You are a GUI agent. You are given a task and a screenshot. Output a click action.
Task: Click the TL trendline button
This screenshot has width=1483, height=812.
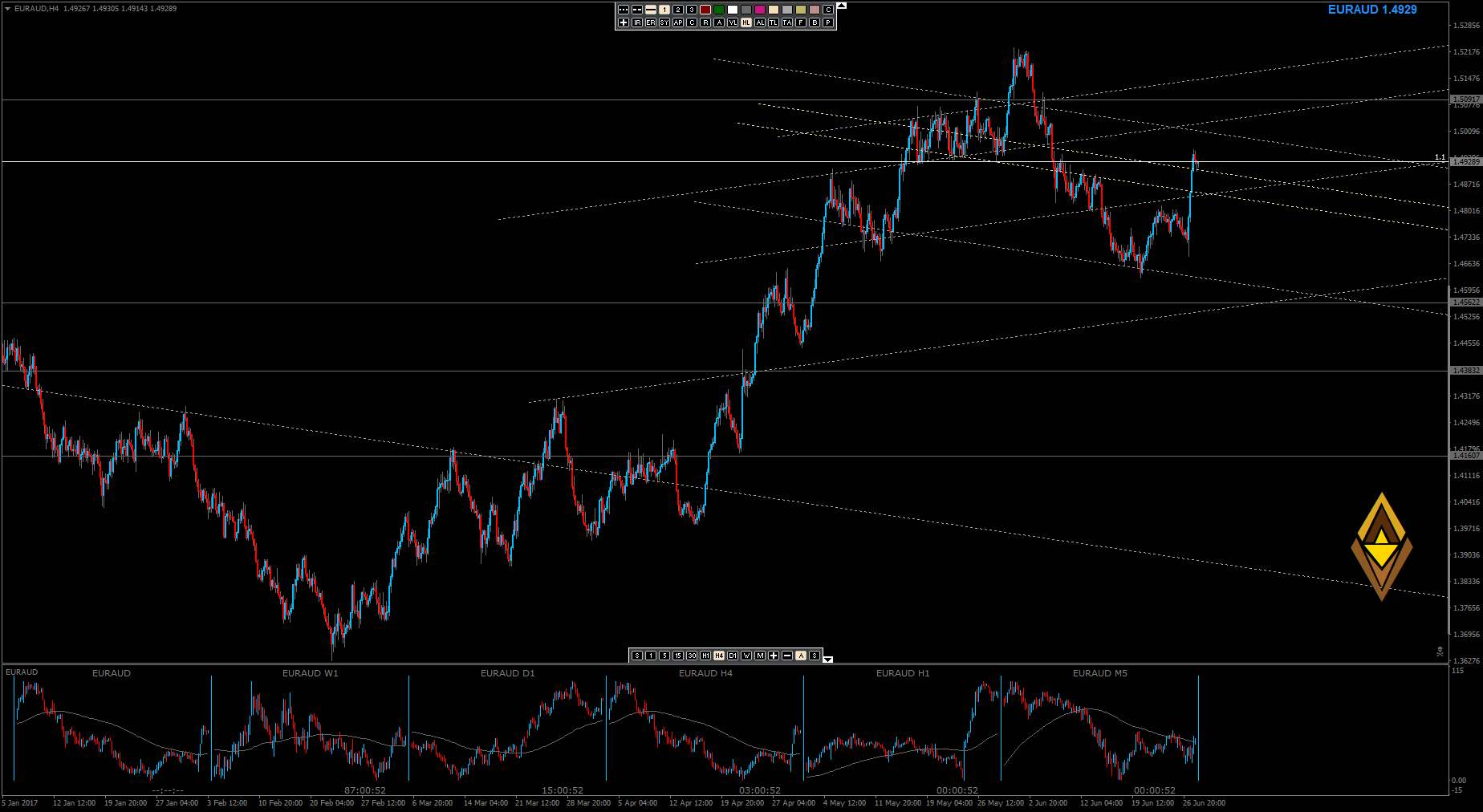(x=774, y=22)
